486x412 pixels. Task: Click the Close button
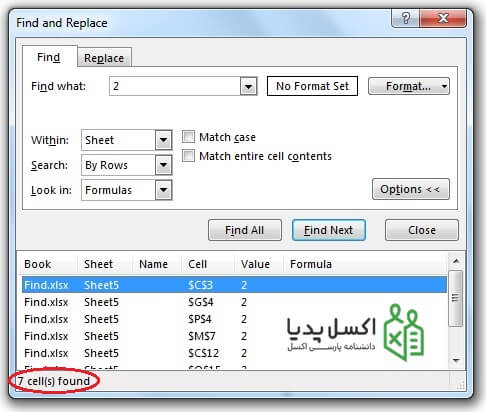(422, 230)
